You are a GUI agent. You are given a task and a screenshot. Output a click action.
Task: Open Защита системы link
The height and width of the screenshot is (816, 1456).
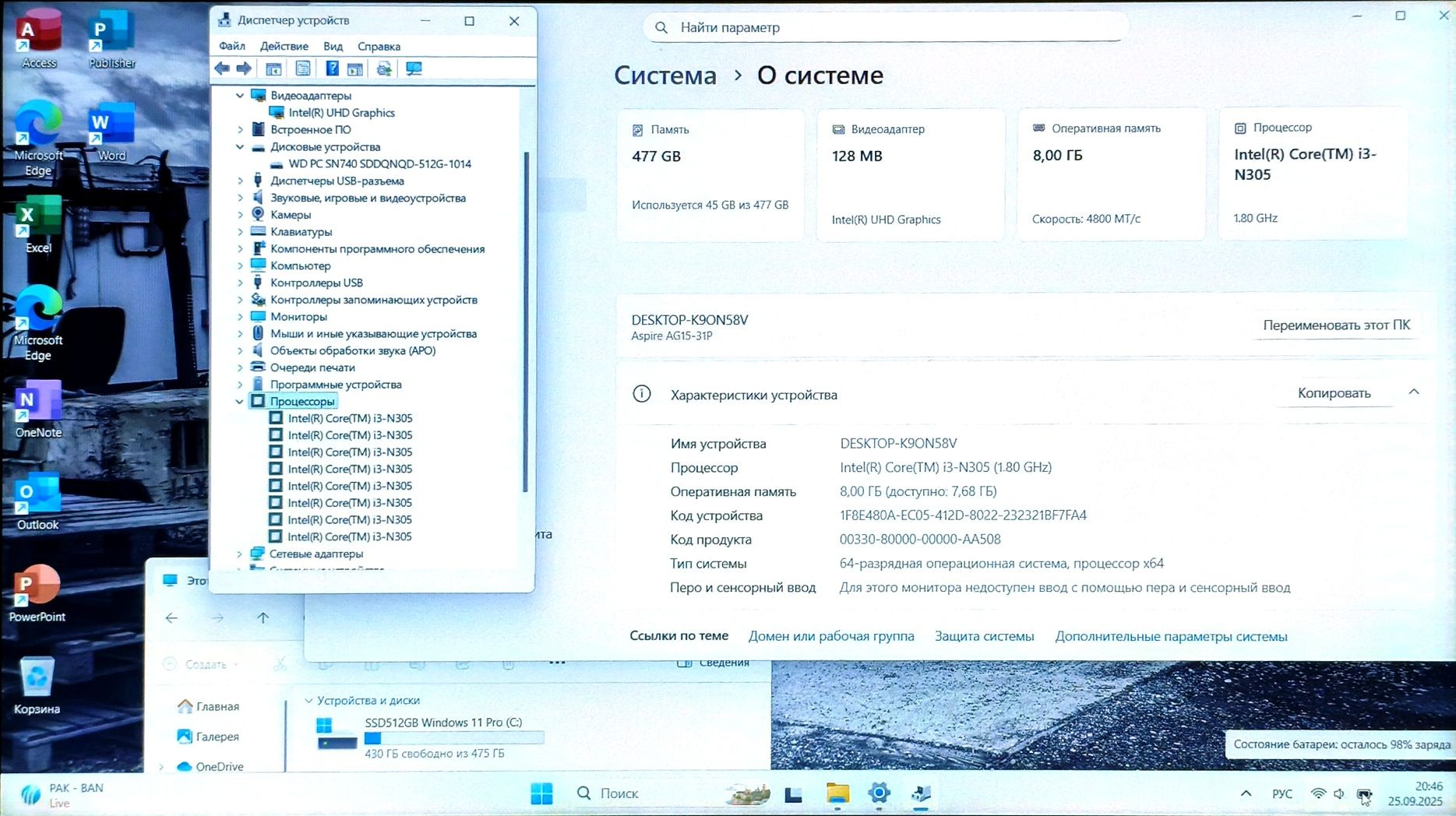(x=985, y=636)
